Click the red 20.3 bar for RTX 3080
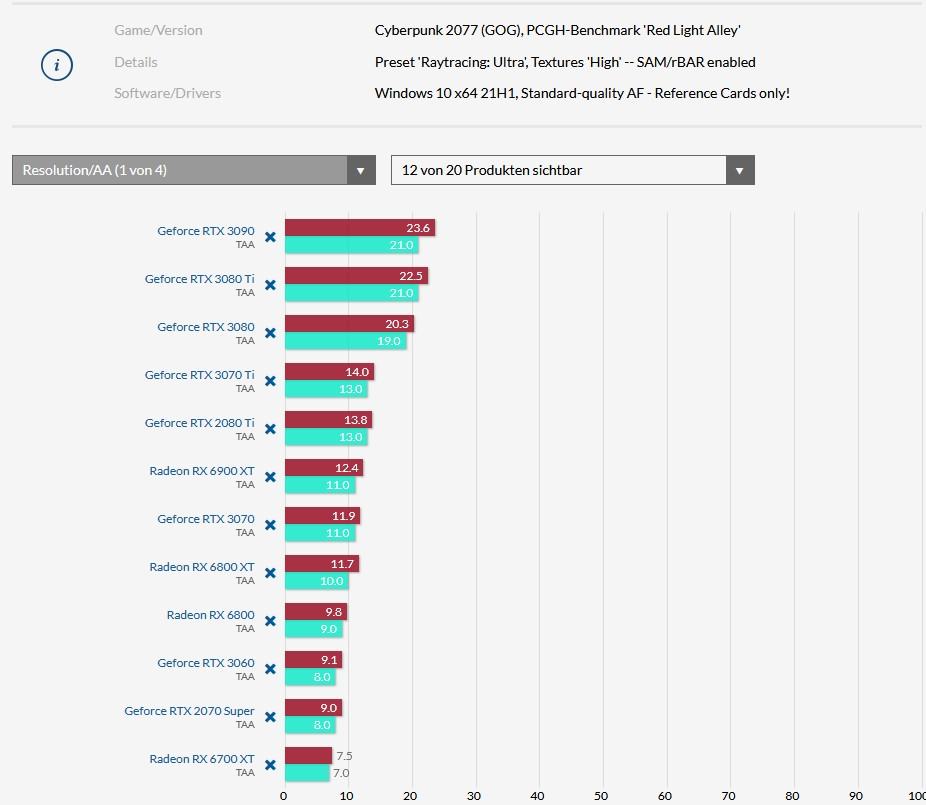 (x=349, y=324)
